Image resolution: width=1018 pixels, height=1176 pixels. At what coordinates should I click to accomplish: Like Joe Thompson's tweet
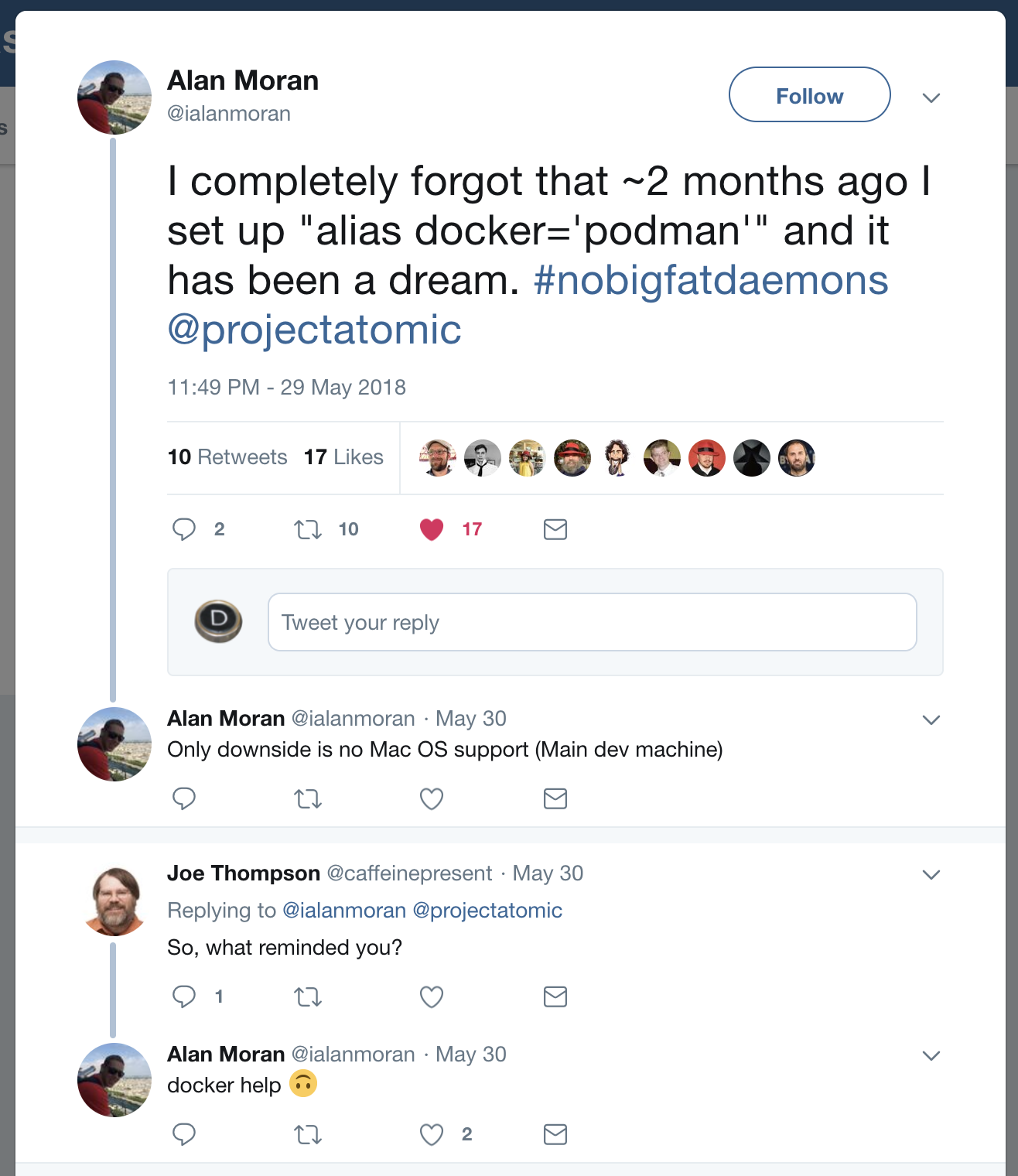tap(432, 997)
